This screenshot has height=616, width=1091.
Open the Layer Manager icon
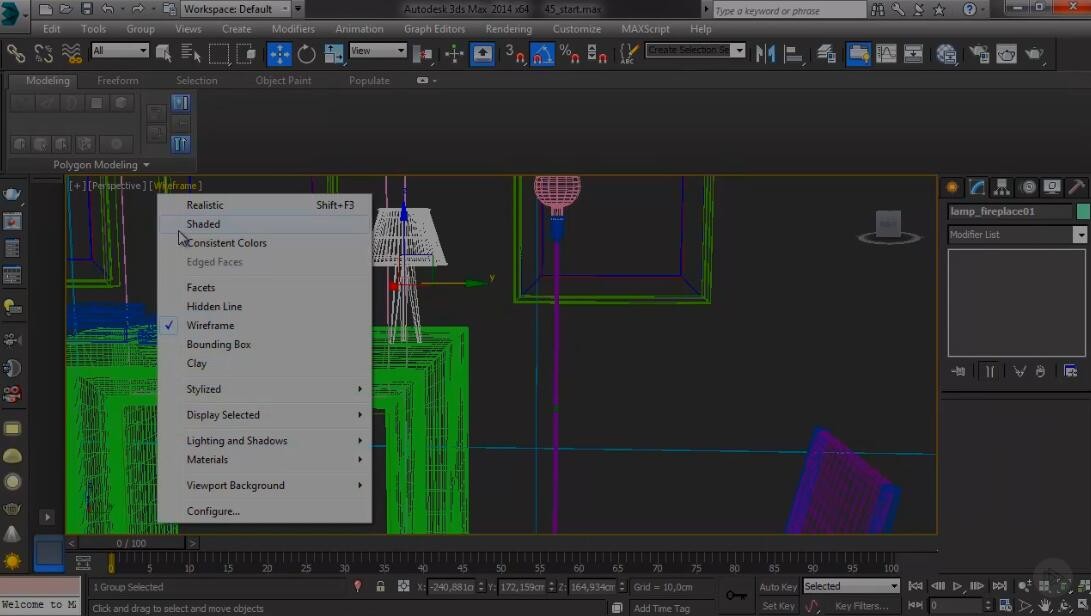pyautogui.click(x=827, y=54)
